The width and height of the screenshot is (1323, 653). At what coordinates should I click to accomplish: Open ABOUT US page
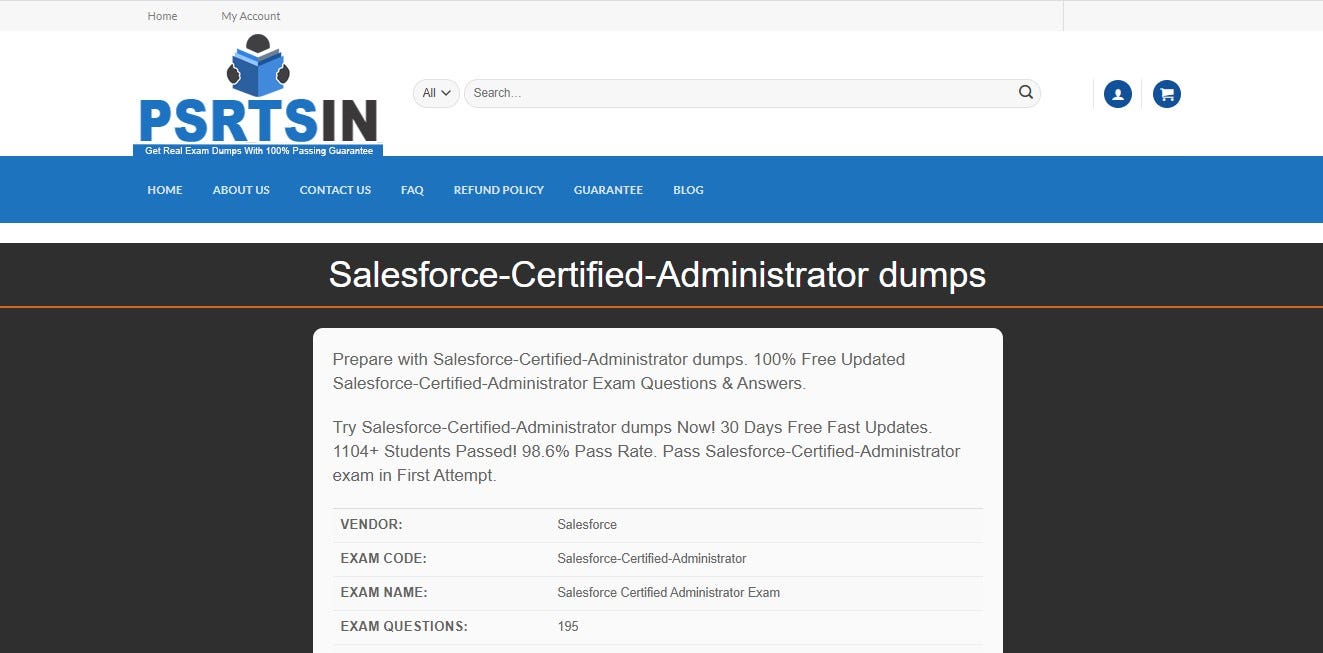click(x=241, y=190)
